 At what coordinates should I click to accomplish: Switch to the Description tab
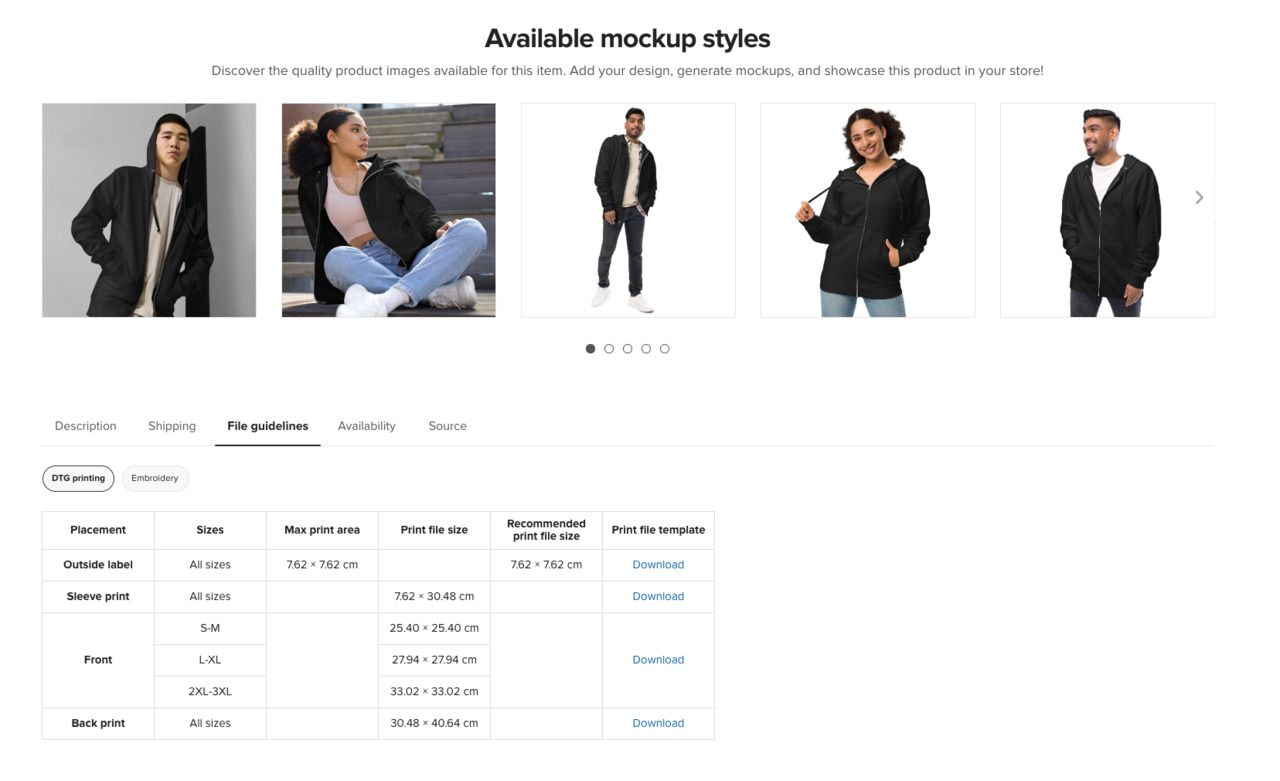click(x=84, y=425)
